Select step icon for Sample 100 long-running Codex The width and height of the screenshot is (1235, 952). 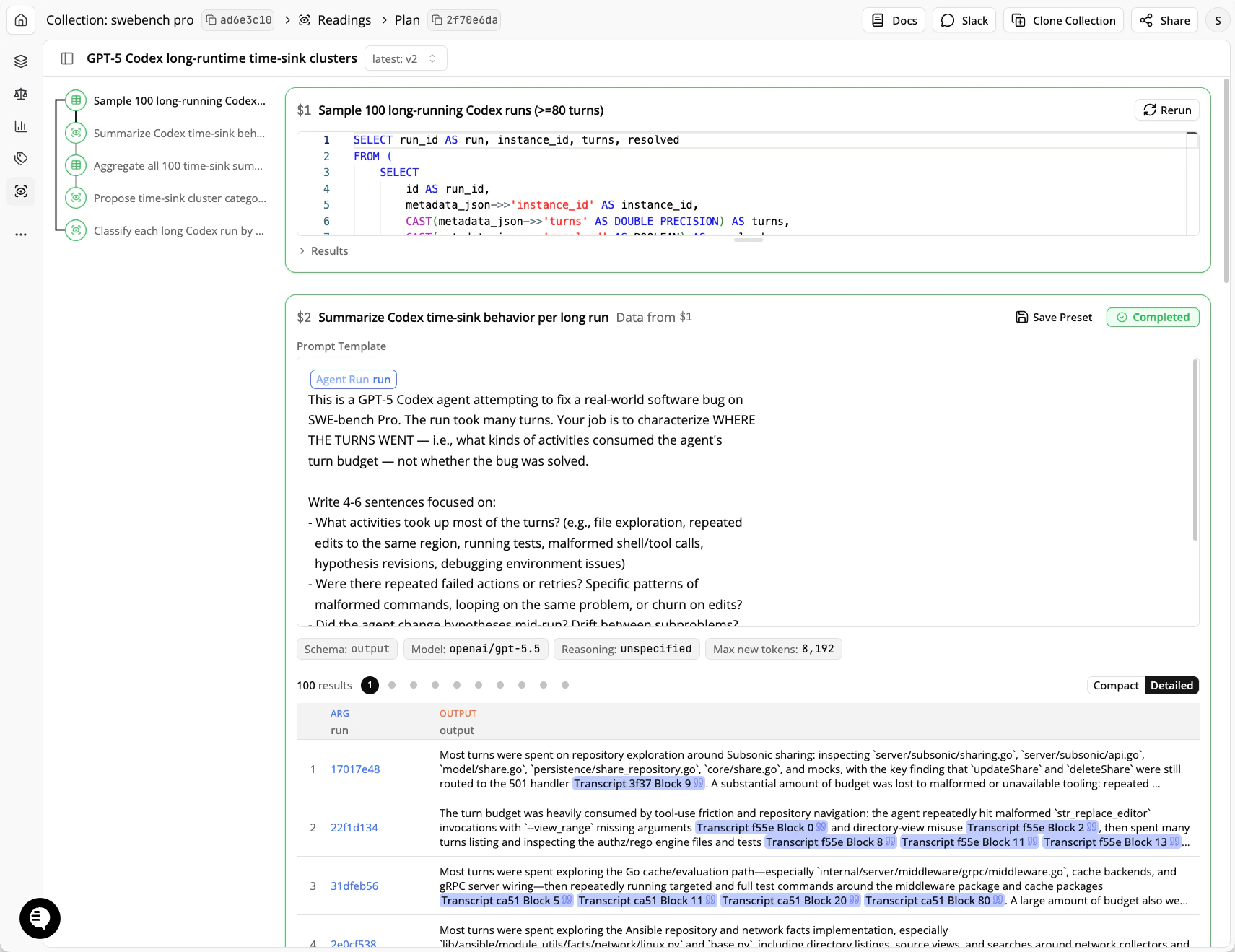point(76,100)
